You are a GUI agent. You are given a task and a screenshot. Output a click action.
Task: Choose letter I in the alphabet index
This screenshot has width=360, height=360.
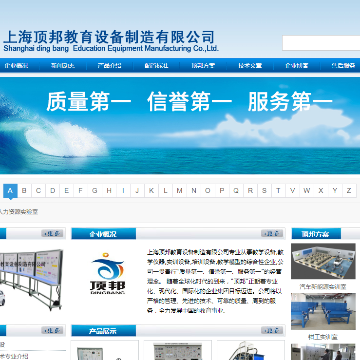[123, 191]
